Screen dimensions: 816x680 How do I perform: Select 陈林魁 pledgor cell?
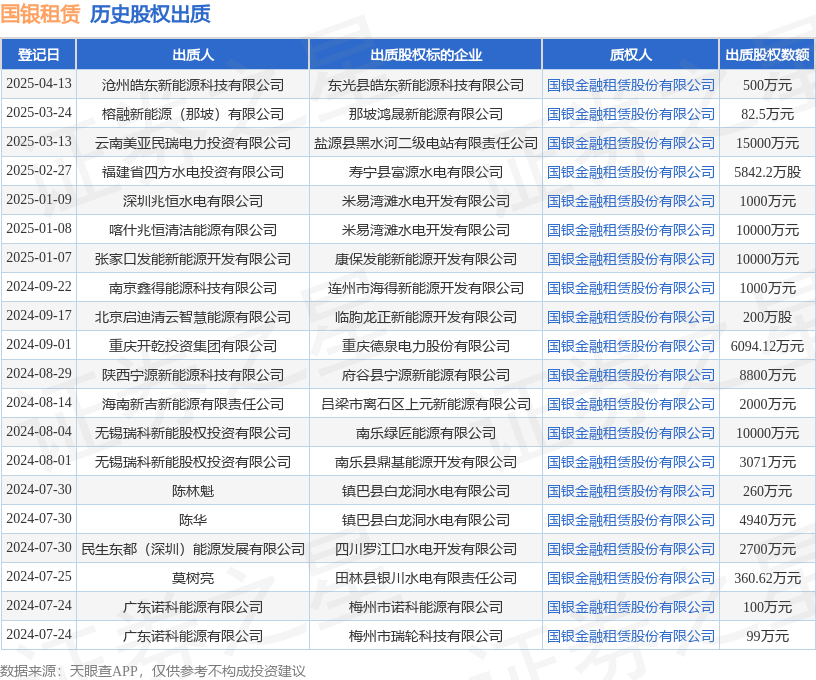pyautogui.click(x=193, y=491)
